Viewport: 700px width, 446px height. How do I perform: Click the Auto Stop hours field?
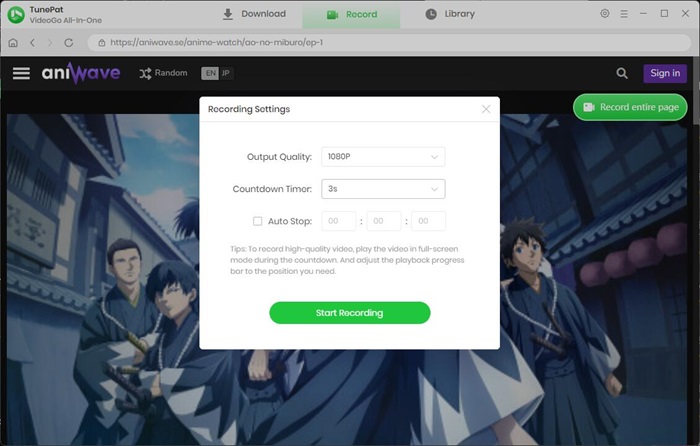(x=338, y=221)
